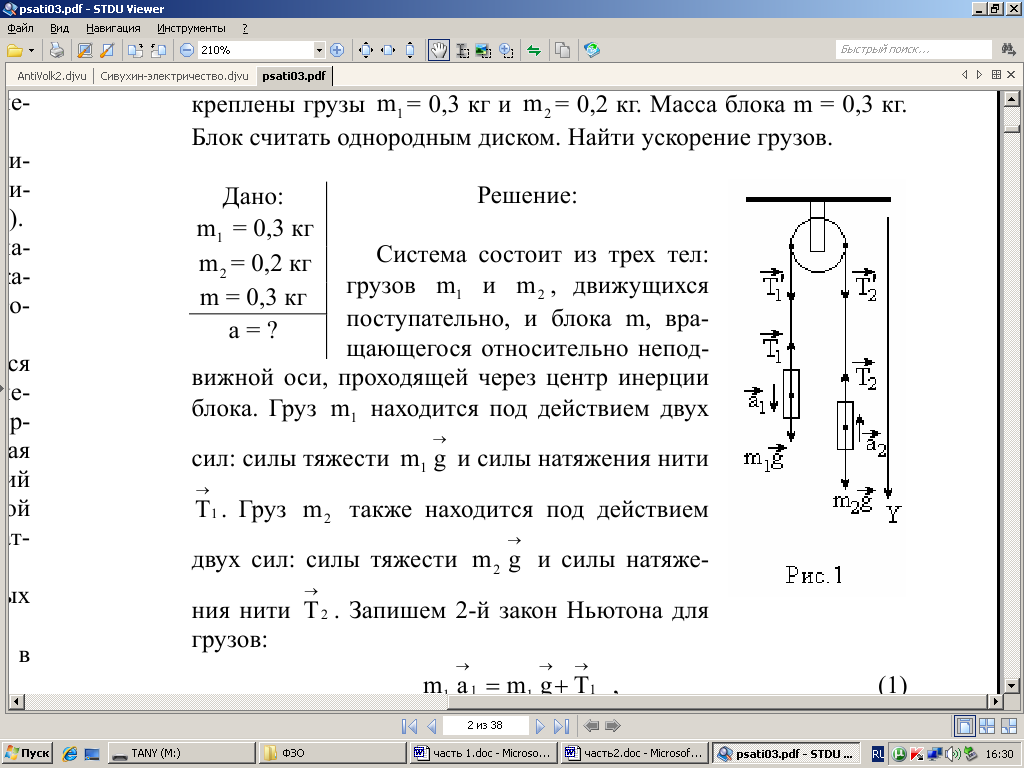Open the Kaspersky tray icon
The image size is (1024, 768).
(917, 754)
